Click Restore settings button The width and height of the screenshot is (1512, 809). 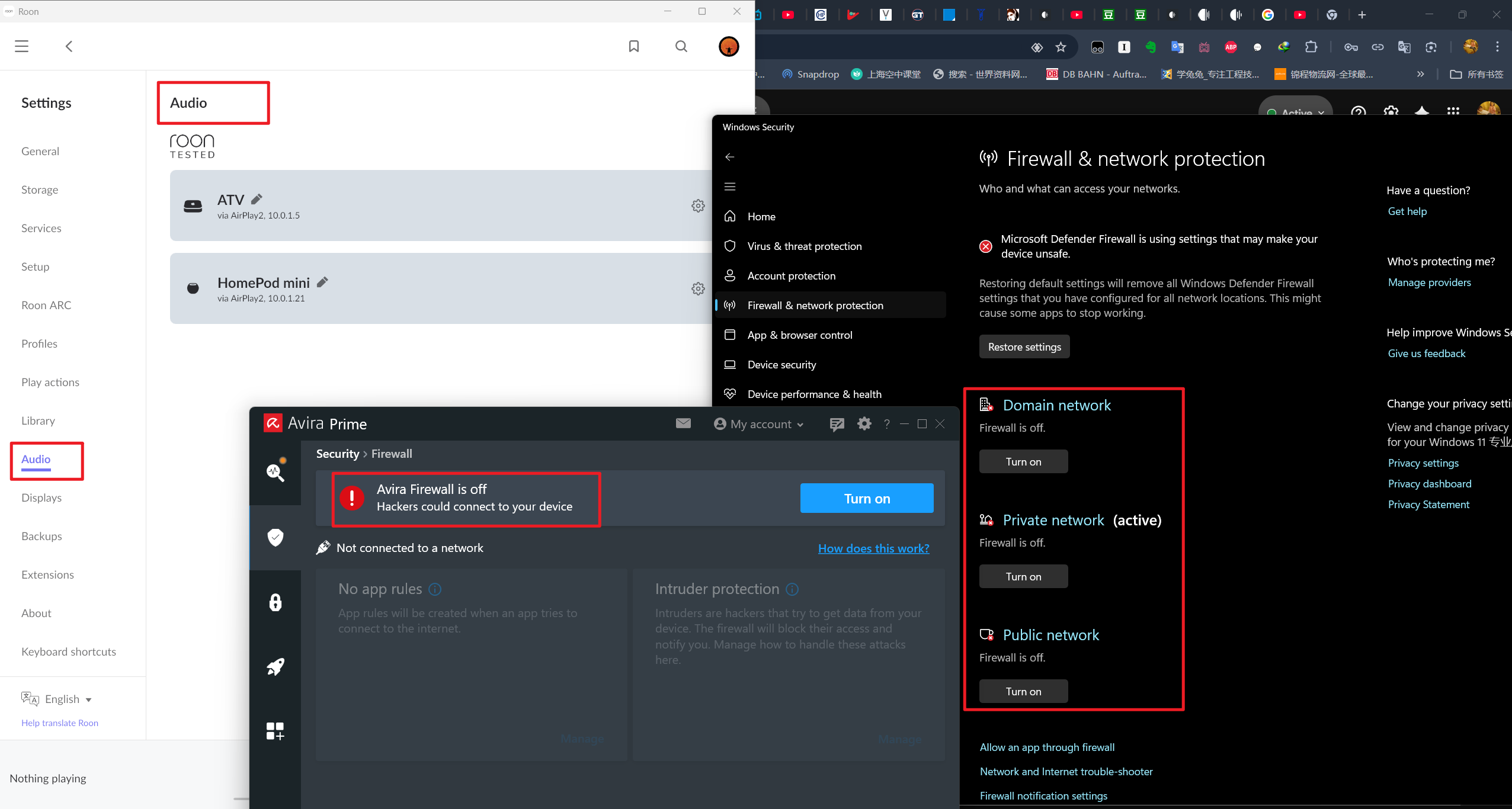coord(1024,347)
